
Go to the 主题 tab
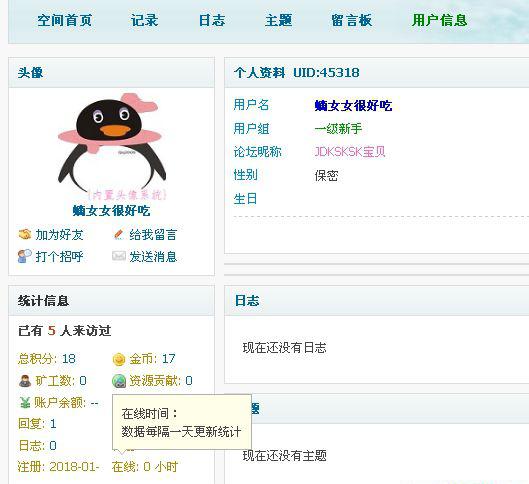[278, 20]
